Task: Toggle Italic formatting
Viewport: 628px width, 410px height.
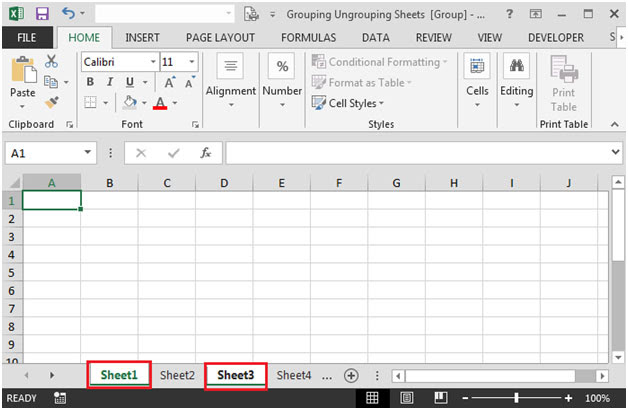Action: [x=110, y=82]
